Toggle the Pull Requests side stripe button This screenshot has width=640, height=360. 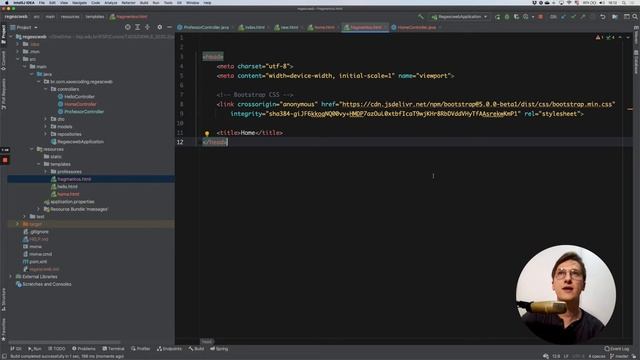coord(4,94)
